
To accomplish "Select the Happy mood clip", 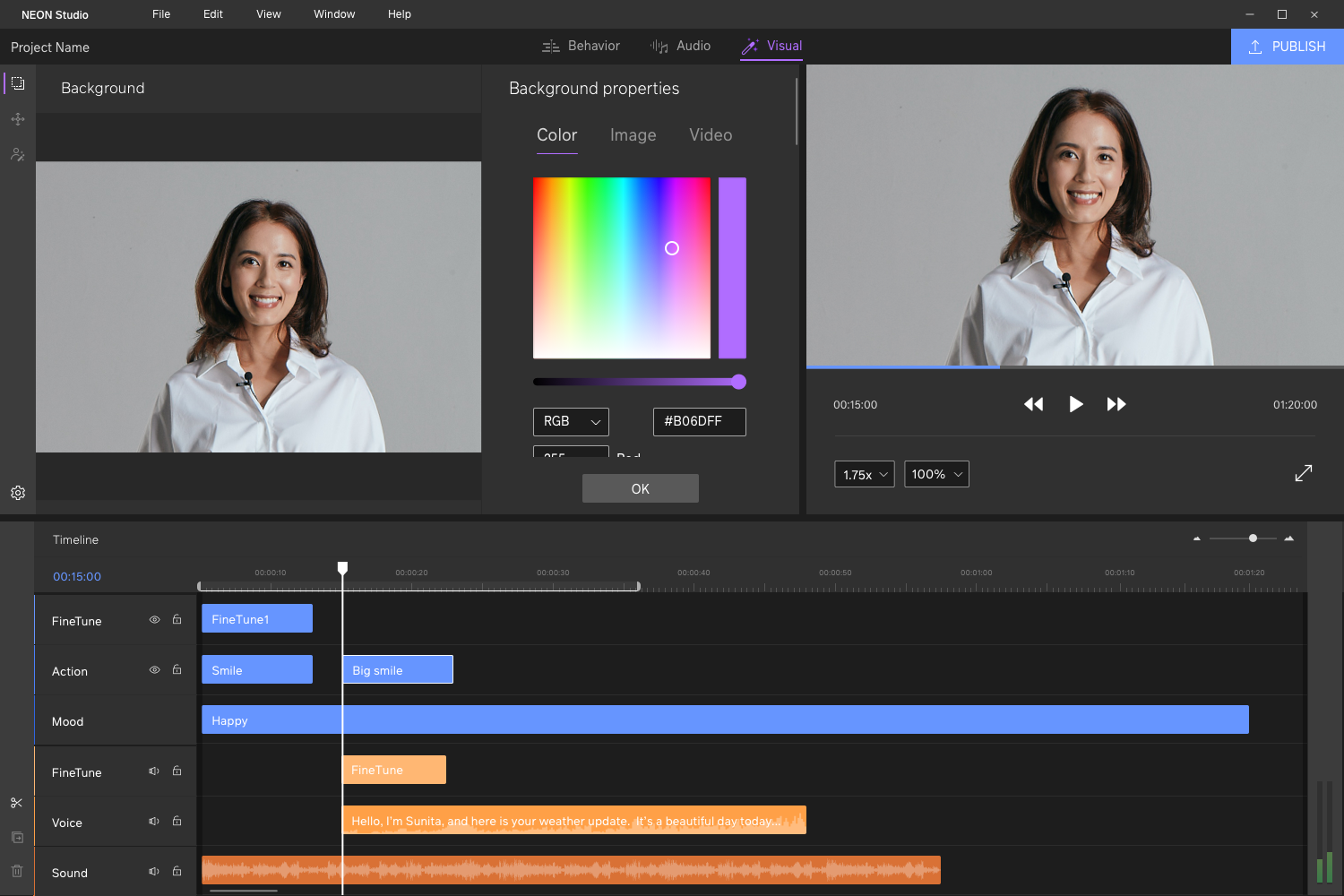I will click(725, 719).
